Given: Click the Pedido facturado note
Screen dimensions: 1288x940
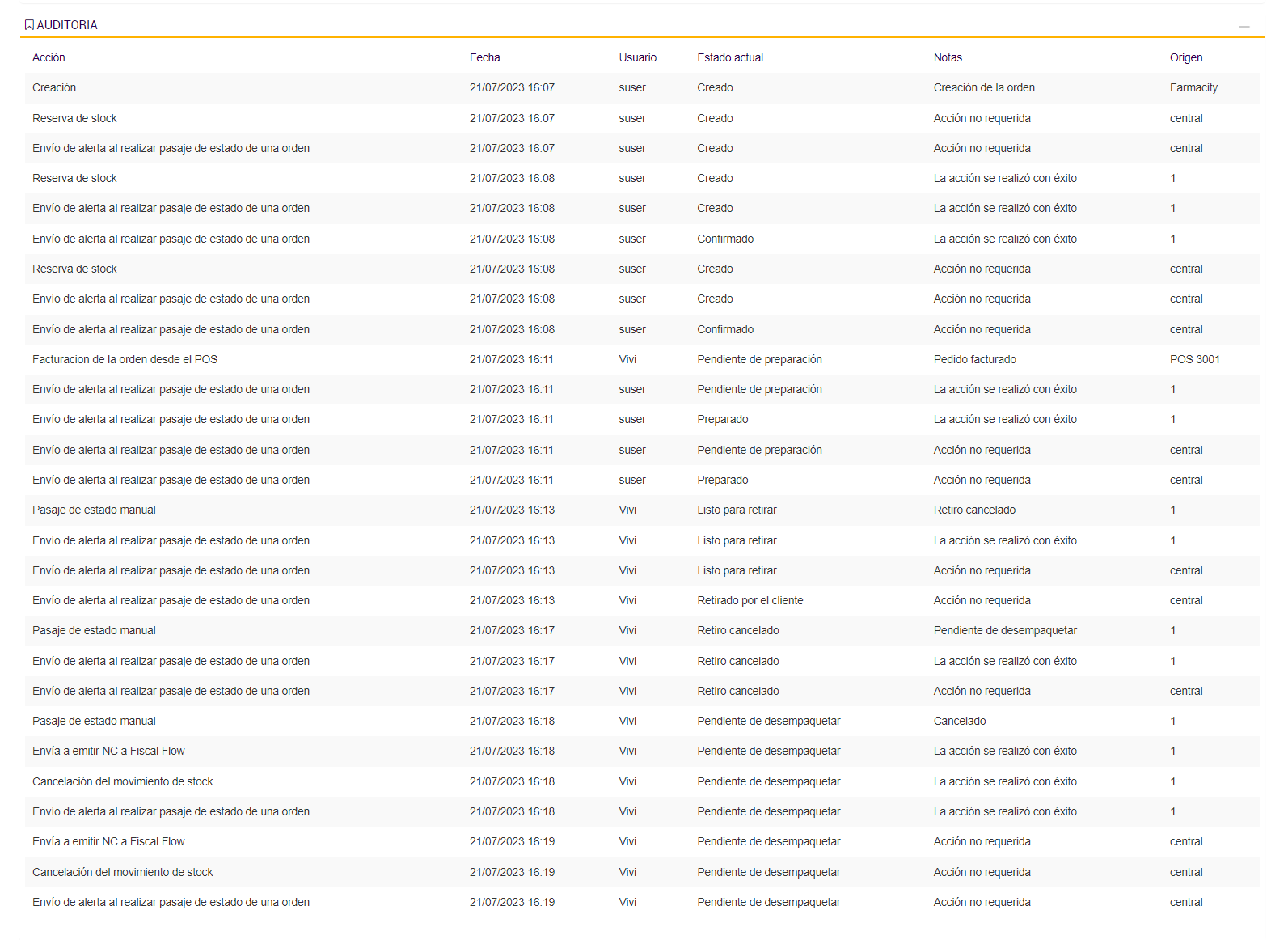Looking at the screenshot, I should click(x=974, y=359).
